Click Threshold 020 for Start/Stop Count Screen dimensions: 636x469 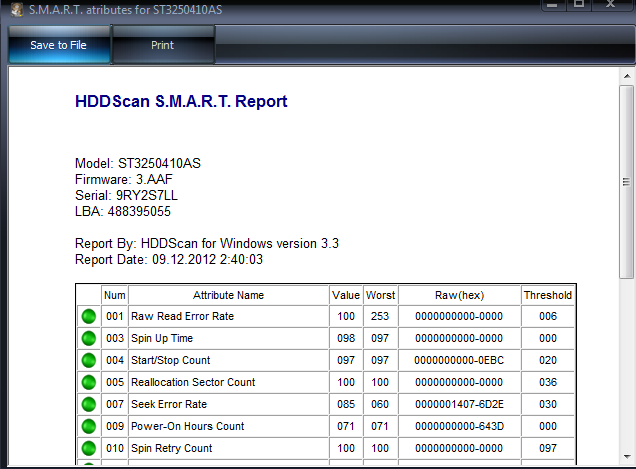(548, 360)
